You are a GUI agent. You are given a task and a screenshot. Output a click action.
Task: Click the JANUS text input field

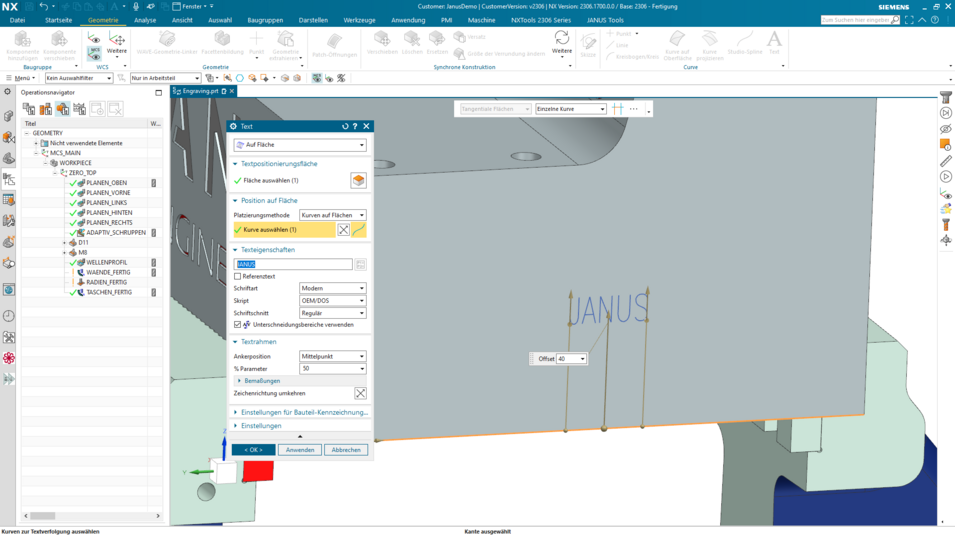293,264
